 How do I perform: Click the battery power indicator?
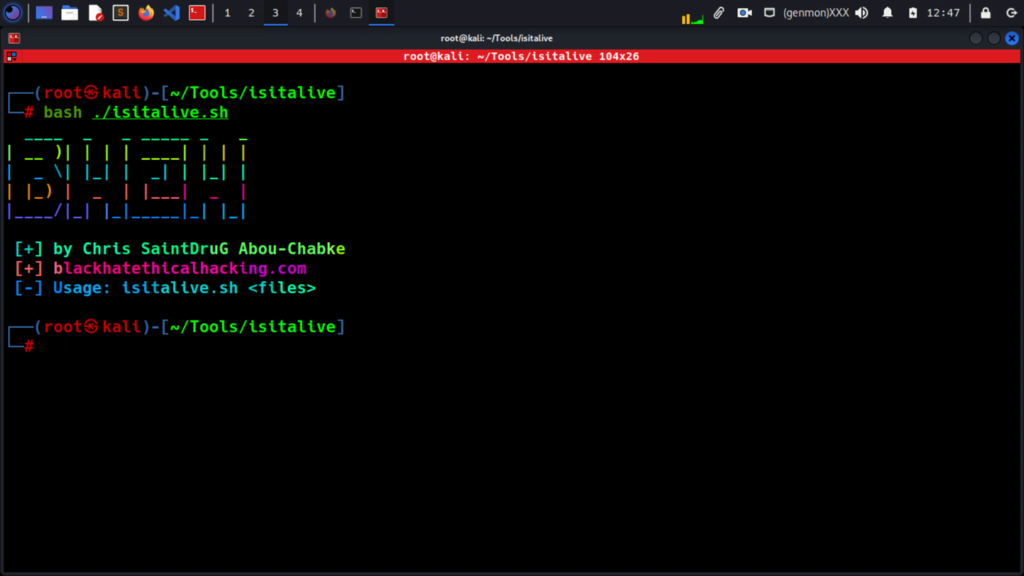pyautogui.click(x=913, y=13)
